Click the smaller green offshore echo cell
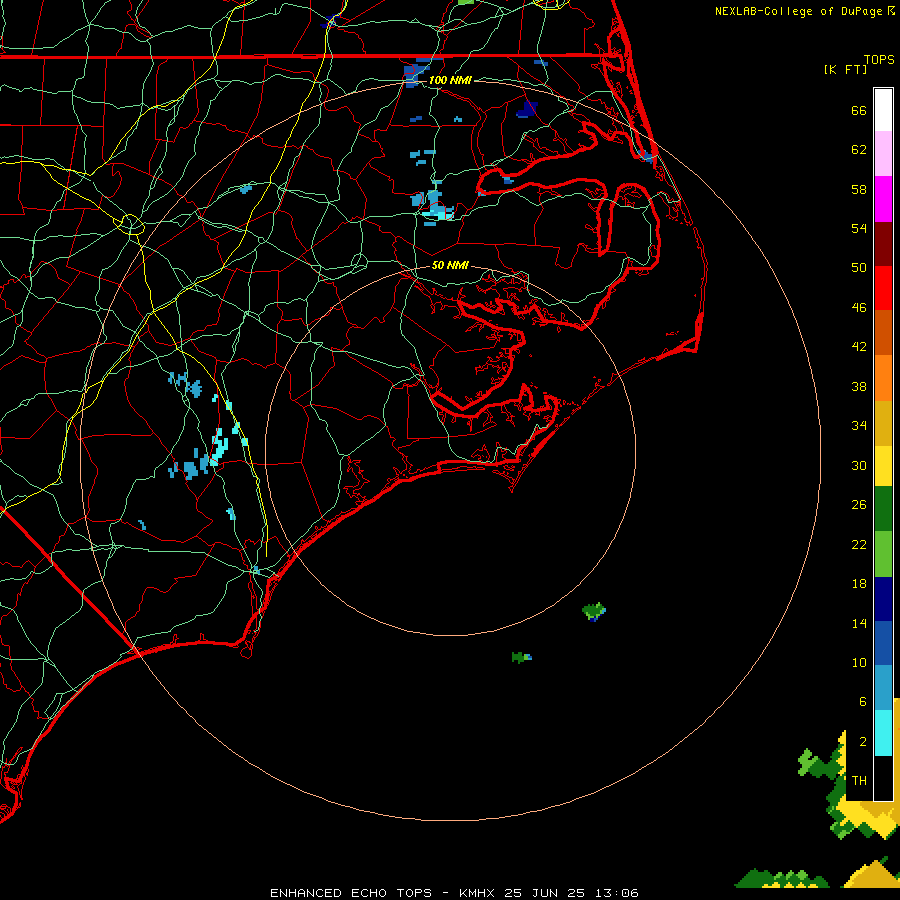 coord(521,657)
